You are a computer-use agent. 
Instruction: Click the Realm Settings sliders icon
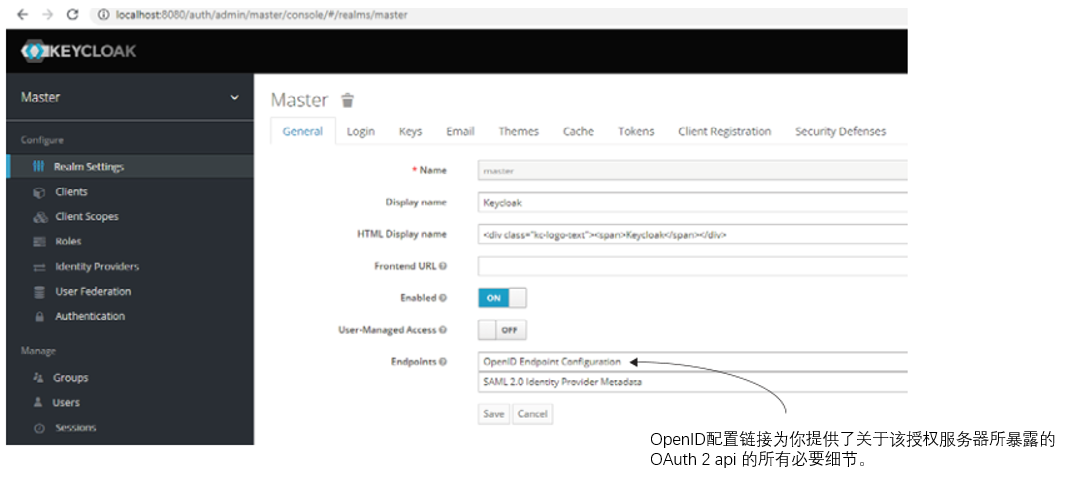[x=39, y=167]
